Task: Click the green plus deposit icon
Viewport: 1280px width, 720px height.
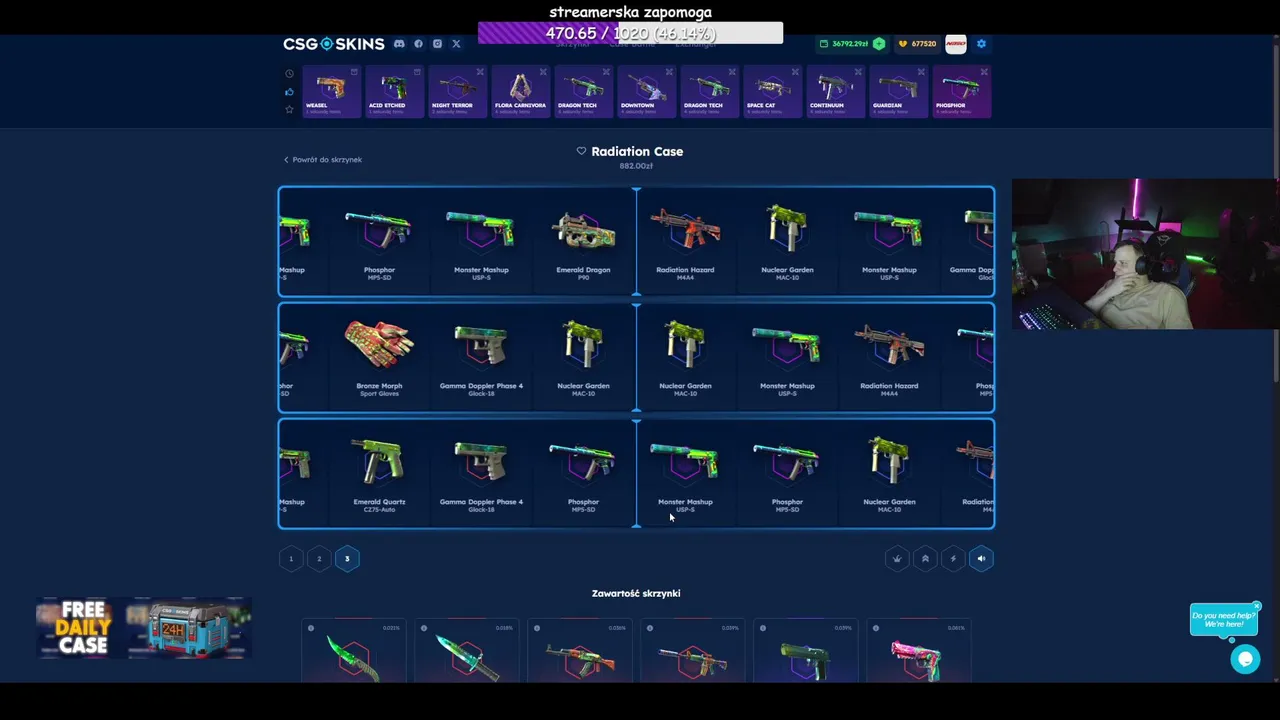Action: click(878, 44)
